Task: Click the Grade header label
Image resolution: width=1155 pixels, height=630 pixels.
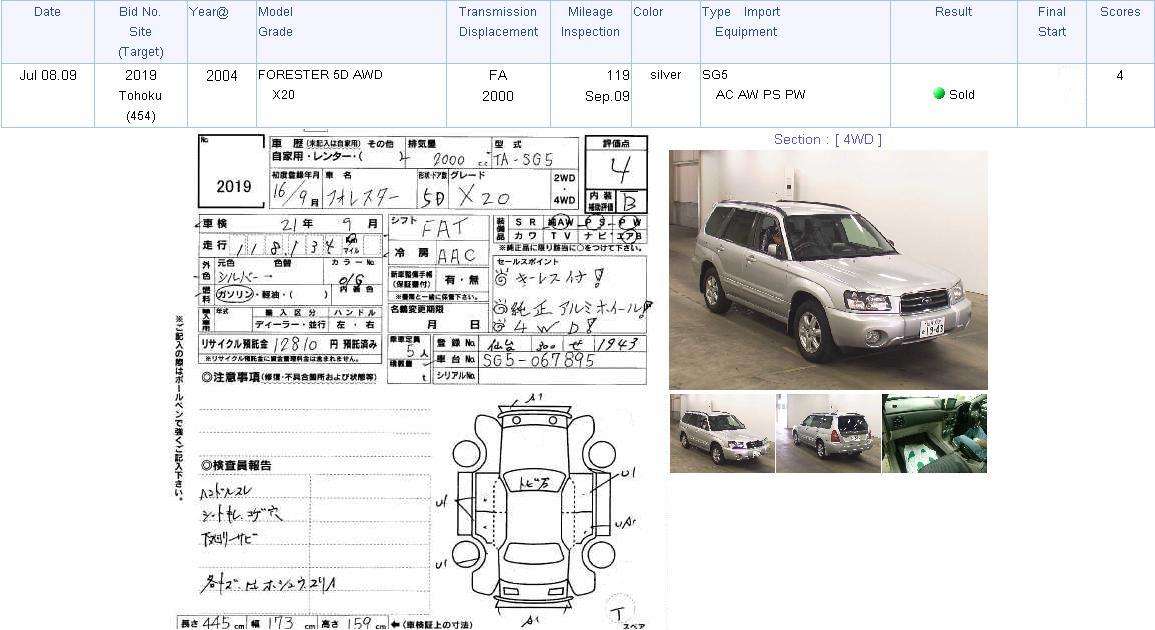Action: pos(275,32)
